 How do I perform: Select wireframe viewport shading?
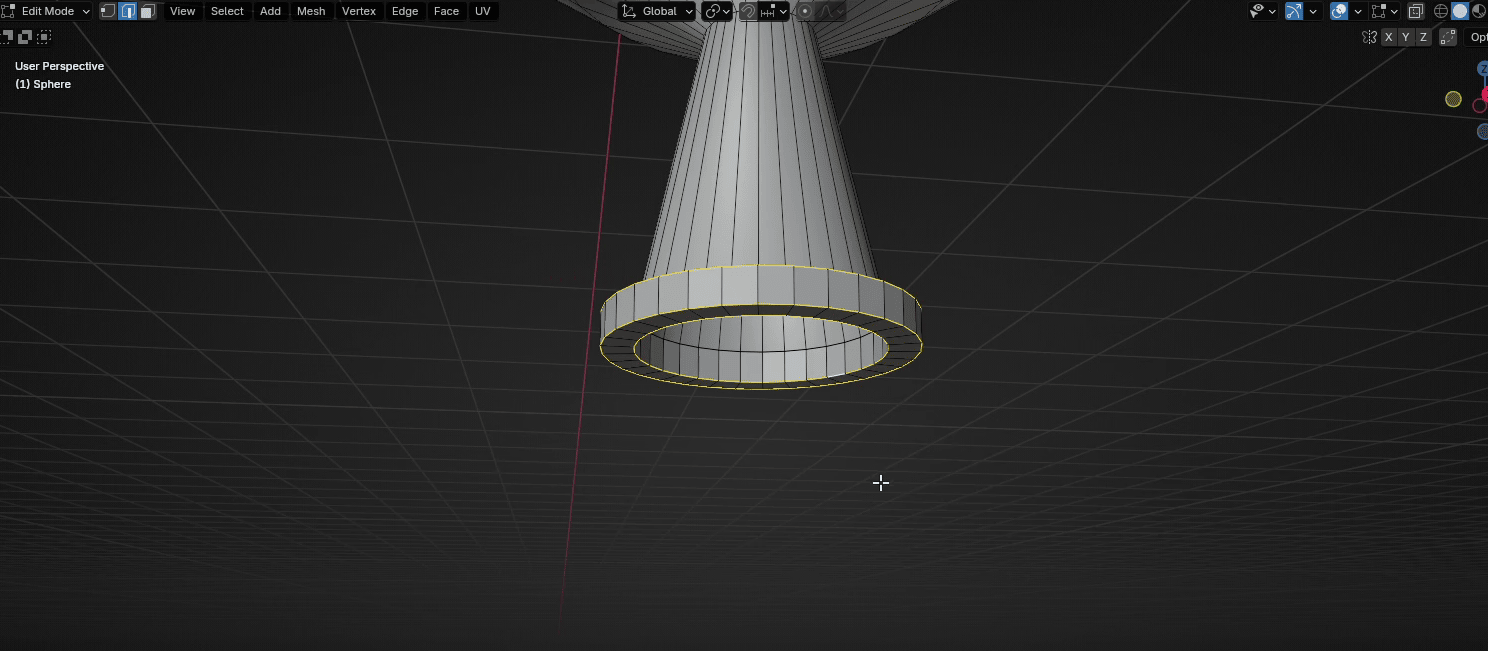click(1441, 11)
